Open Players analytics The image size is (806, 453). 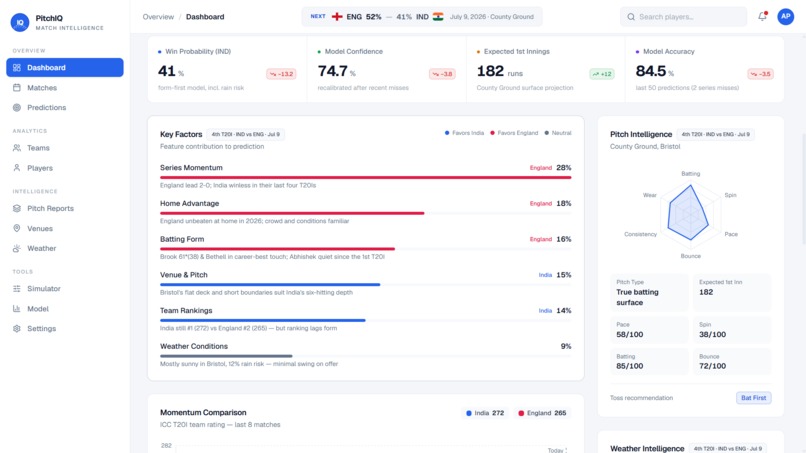(x=65, y=168)
